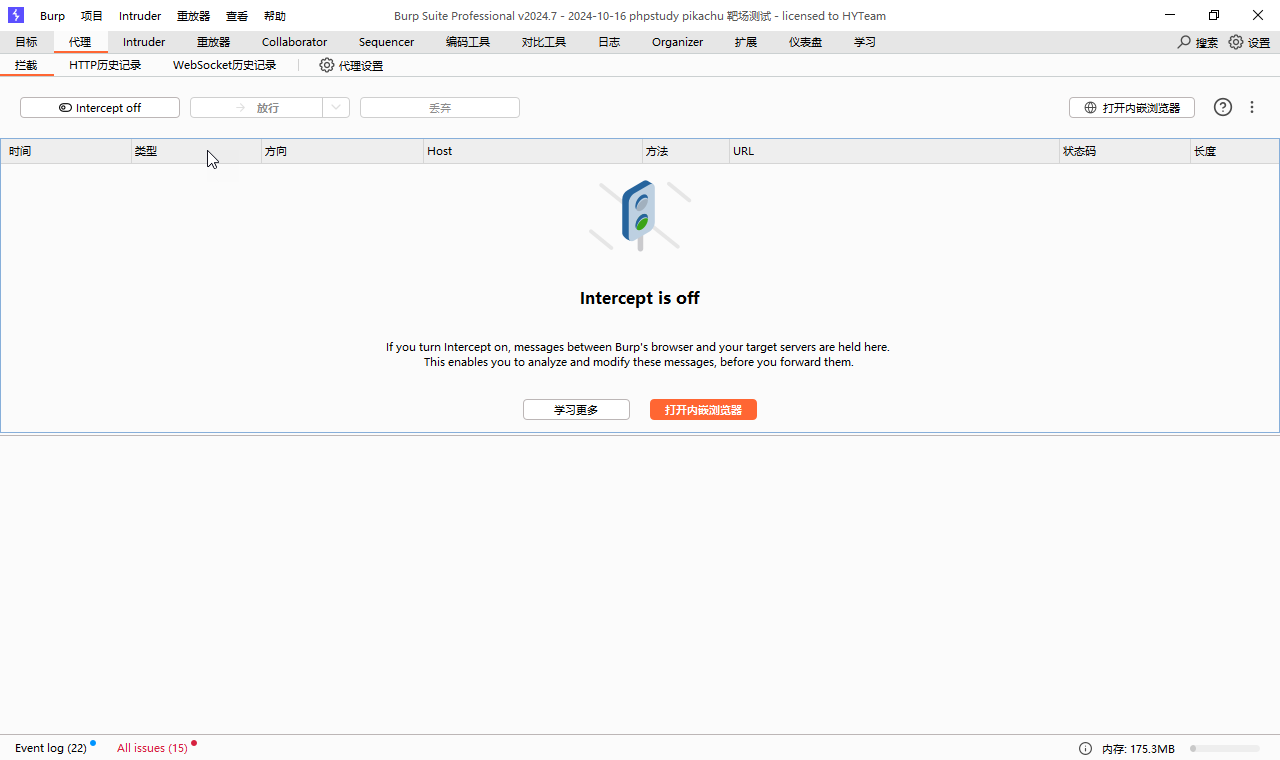Screen dimensions: 1280x760
Task: Click the 方法 column header
Action: point(686,151)
